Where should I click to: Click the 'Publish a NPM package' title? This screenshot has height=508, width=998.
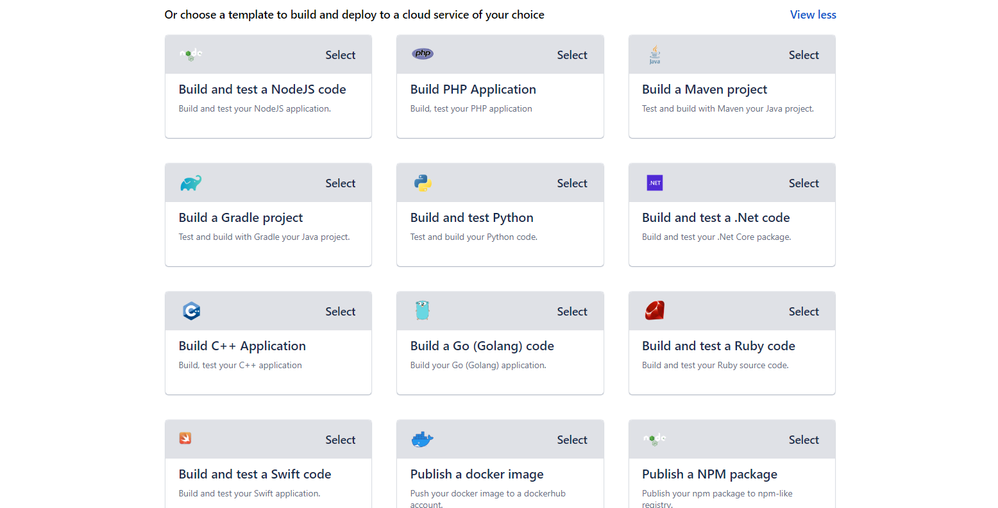tap(709, 474)
